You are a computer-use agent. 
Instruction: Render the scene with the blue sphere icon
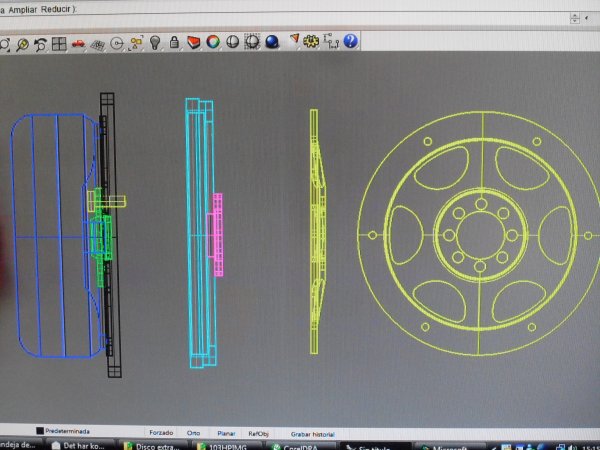[270, 42]
